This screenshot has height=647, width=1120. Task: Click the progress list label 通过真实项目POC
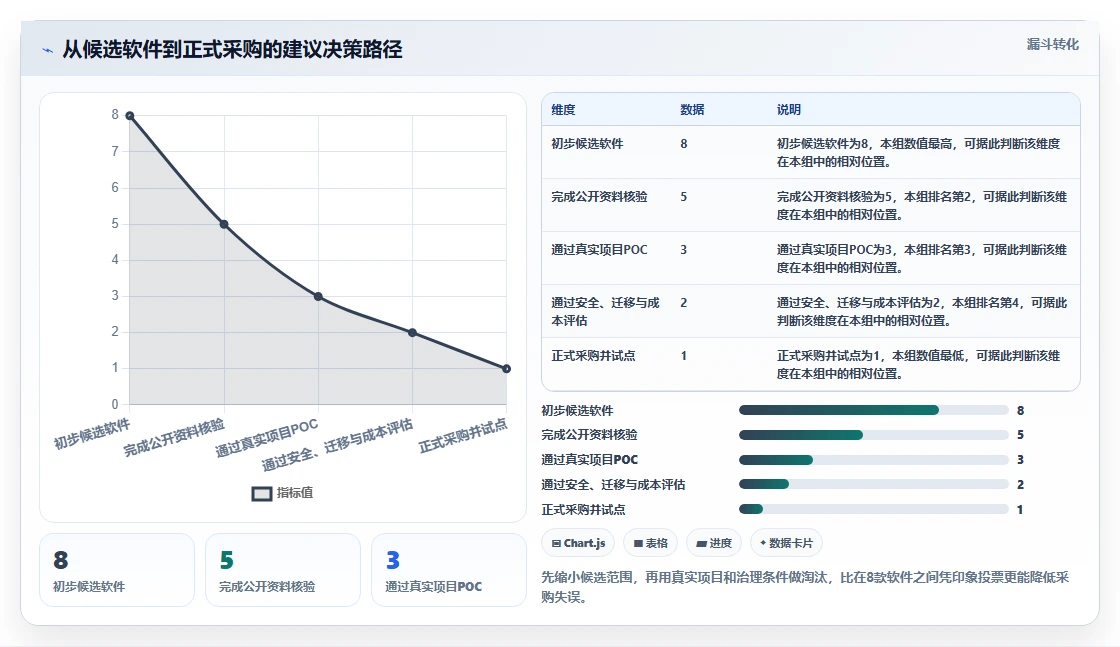pos(589,460)
